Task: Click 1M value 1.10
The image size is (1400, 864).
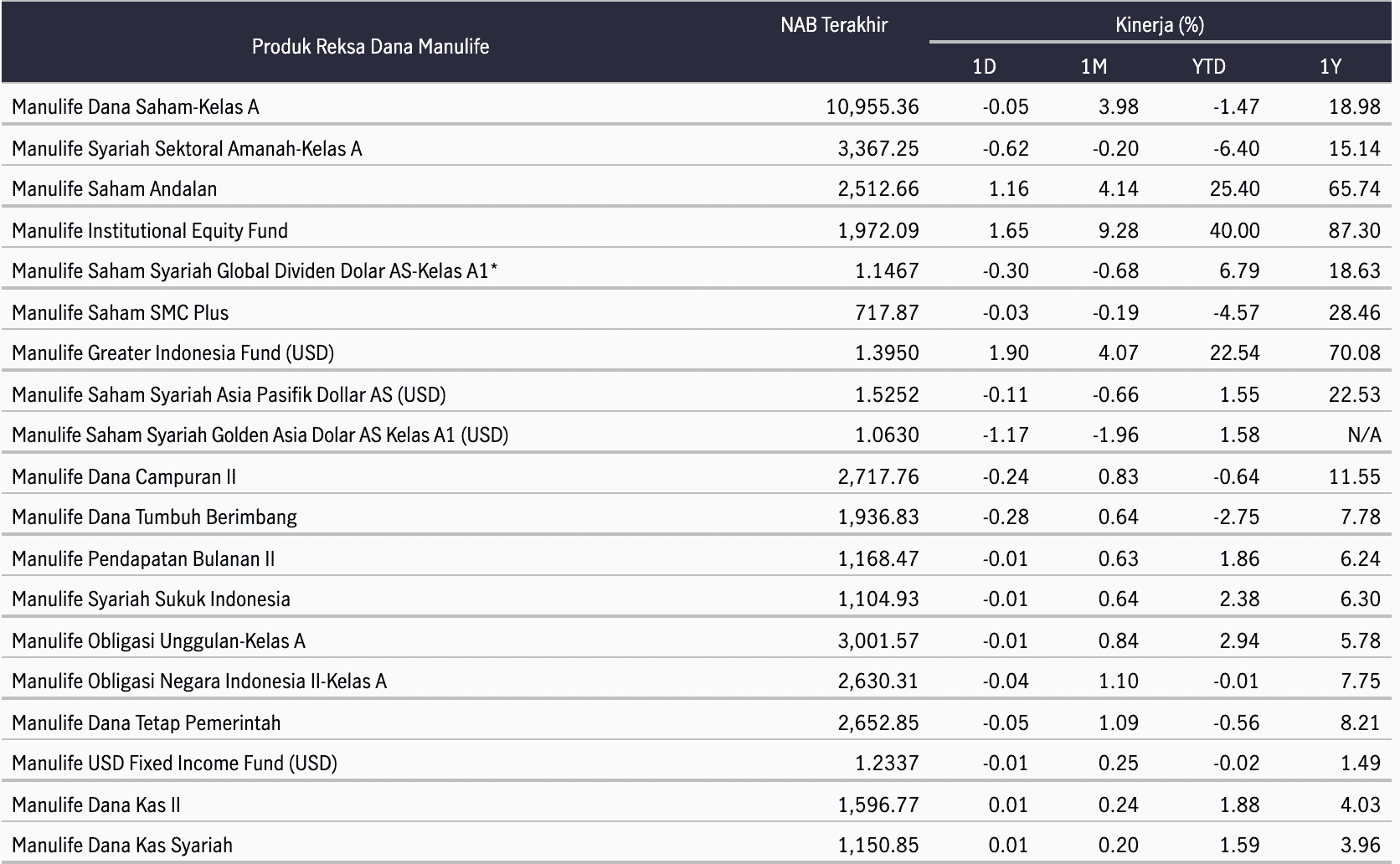Action: (1119, 681)
